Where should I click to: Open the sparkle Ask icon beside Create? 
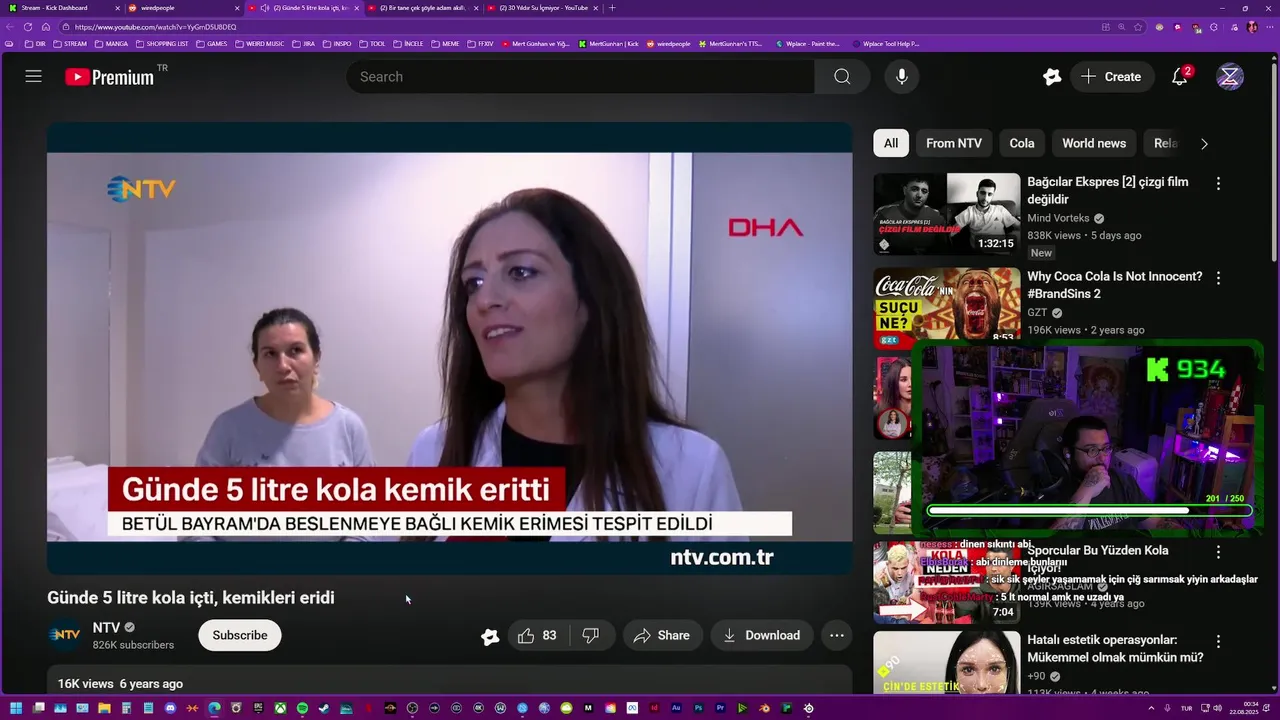[x=1051, y=77]
